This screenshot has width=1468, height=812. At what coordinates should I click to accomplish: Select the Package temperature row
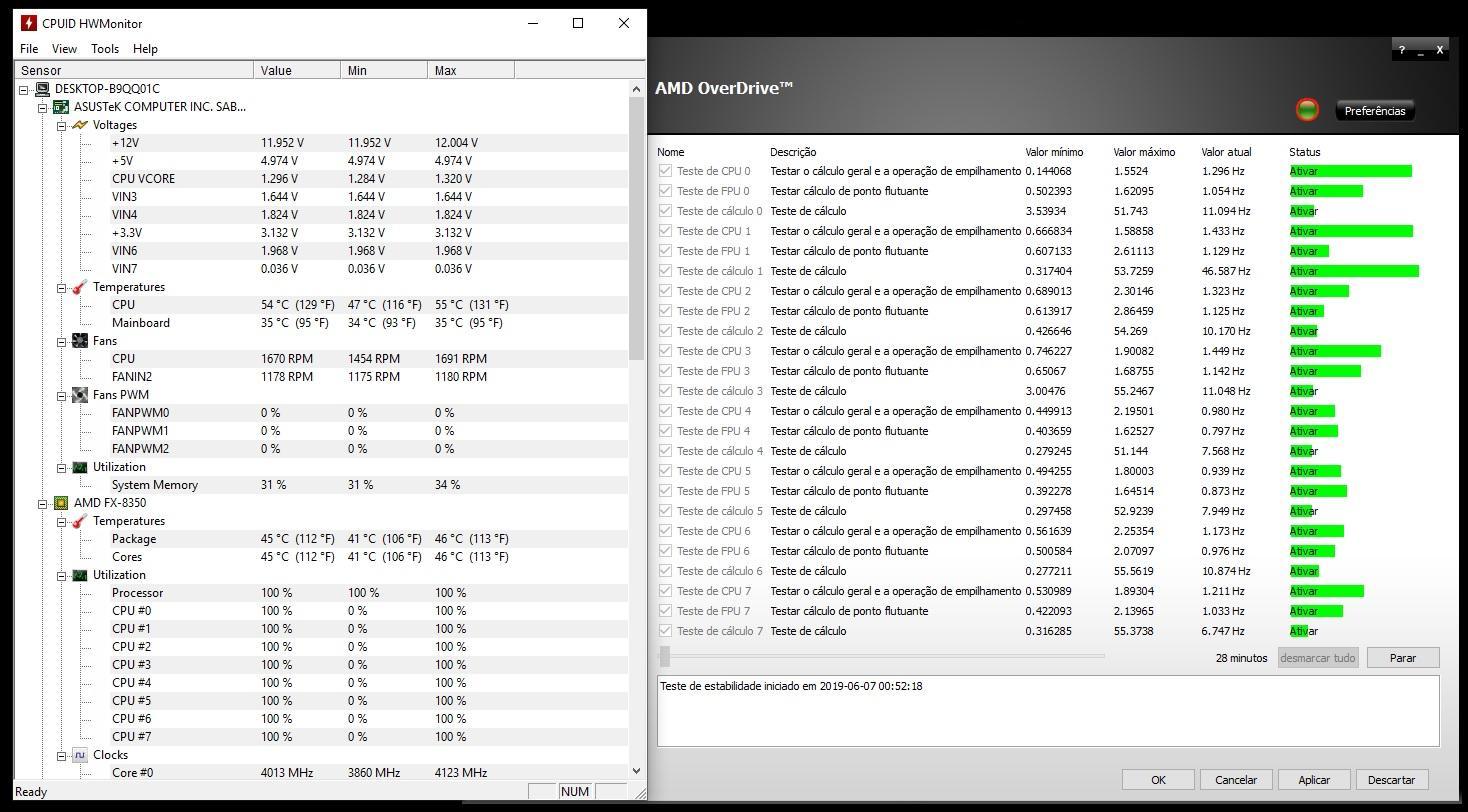tap(322, 539)
